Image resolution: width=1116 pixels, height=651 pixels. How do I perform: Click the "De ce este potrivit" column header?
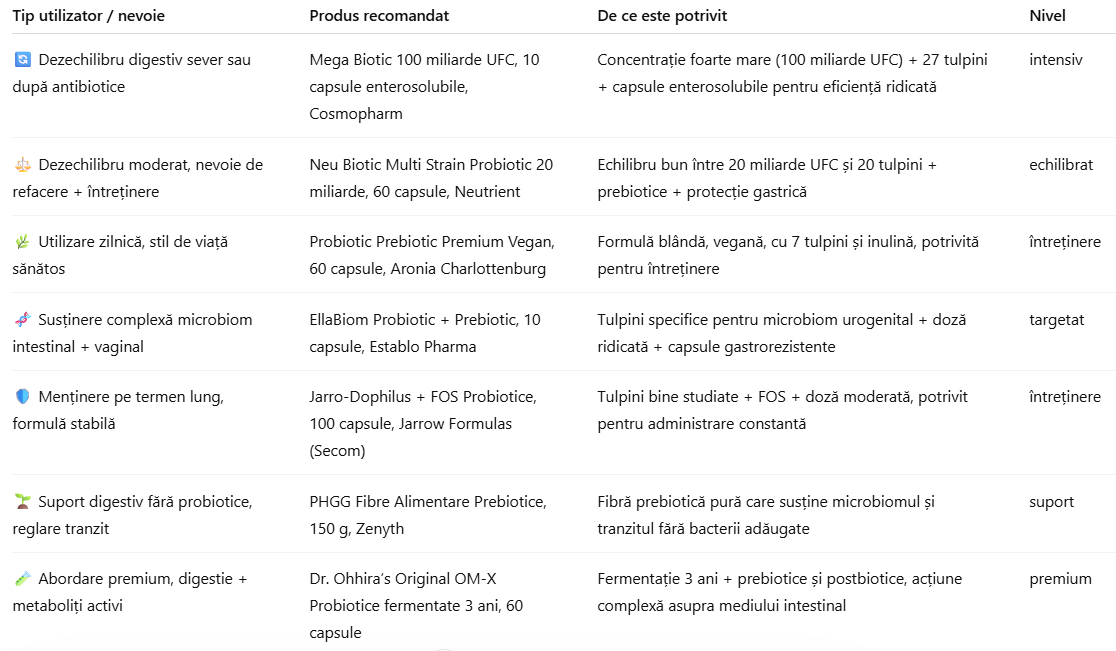[662, 16]
